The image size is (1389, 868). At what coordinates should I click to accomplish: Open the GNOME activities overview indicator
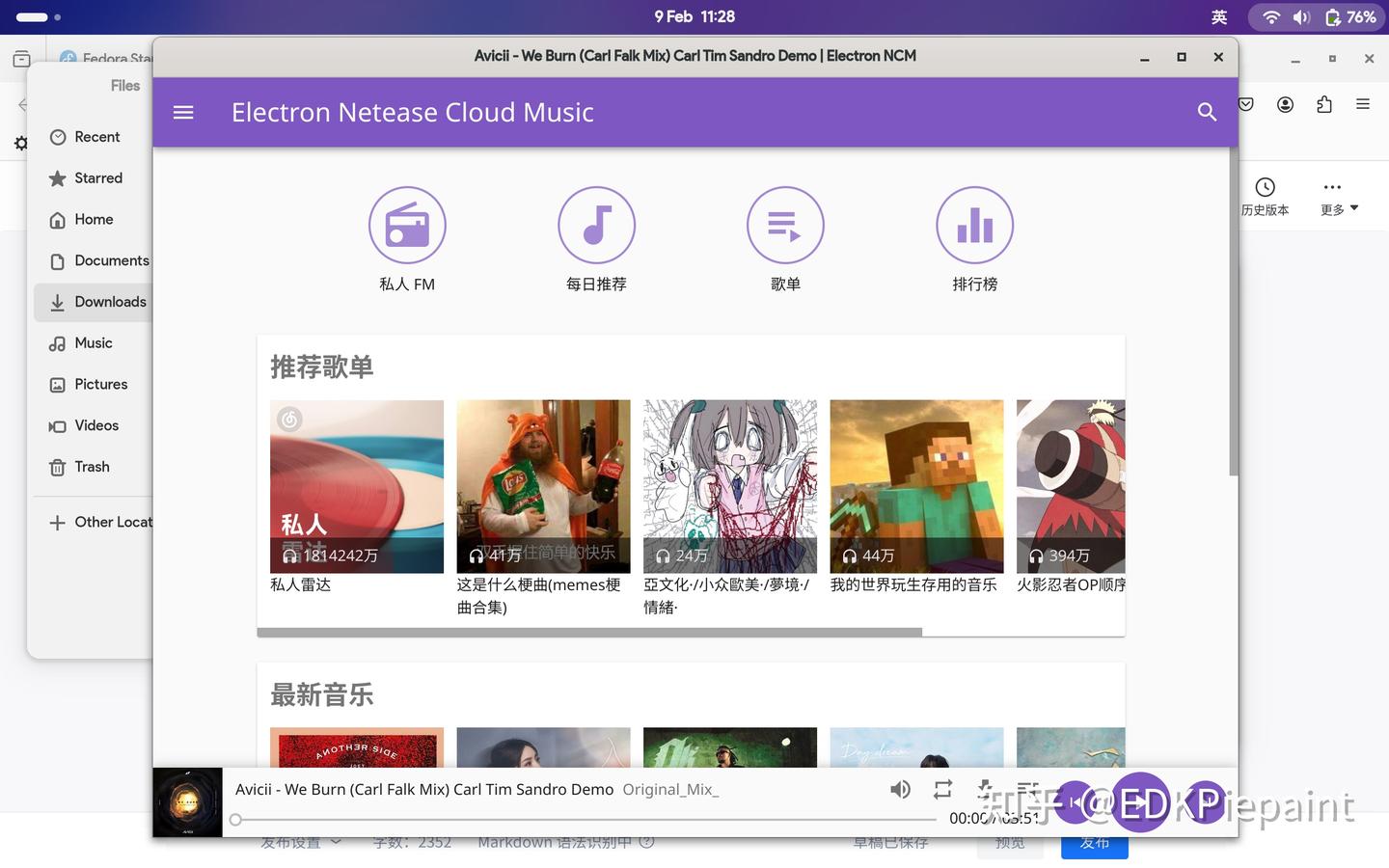pos(39,16)
